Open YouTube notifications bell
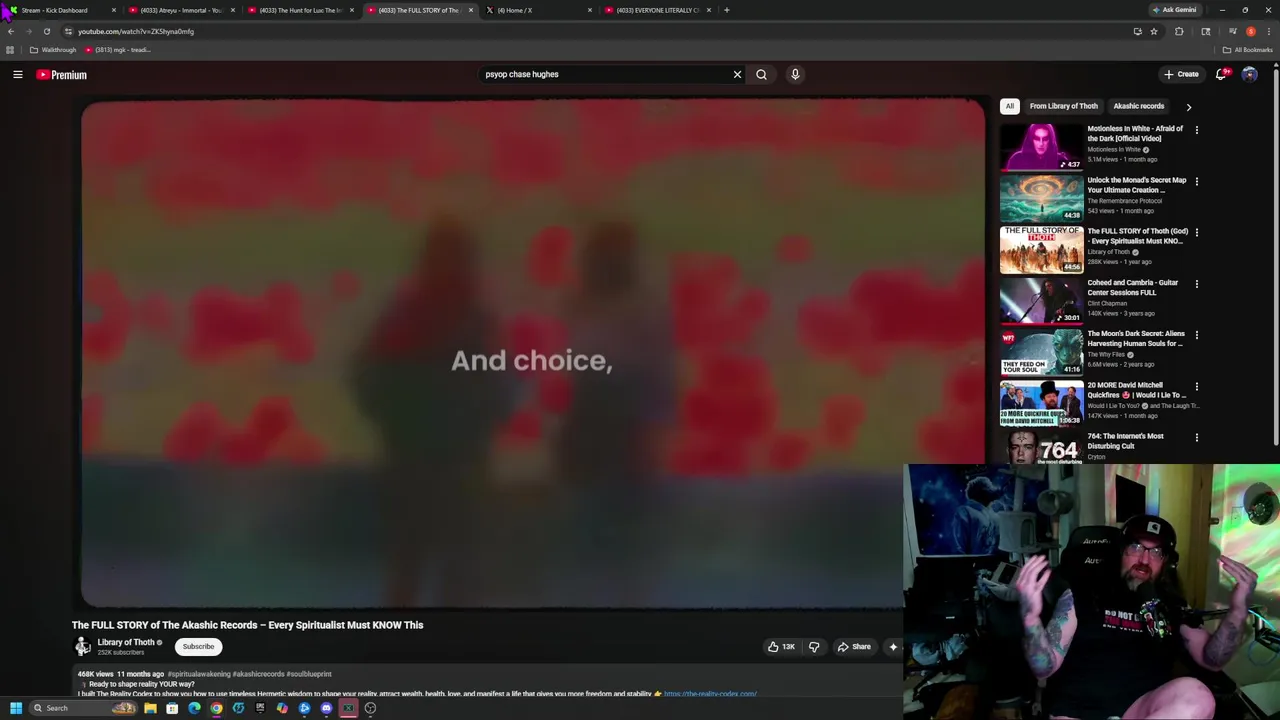Image resolution: width=1280 pixels, height=720 pixels. pyautogui.click(x=1221, y=74)
